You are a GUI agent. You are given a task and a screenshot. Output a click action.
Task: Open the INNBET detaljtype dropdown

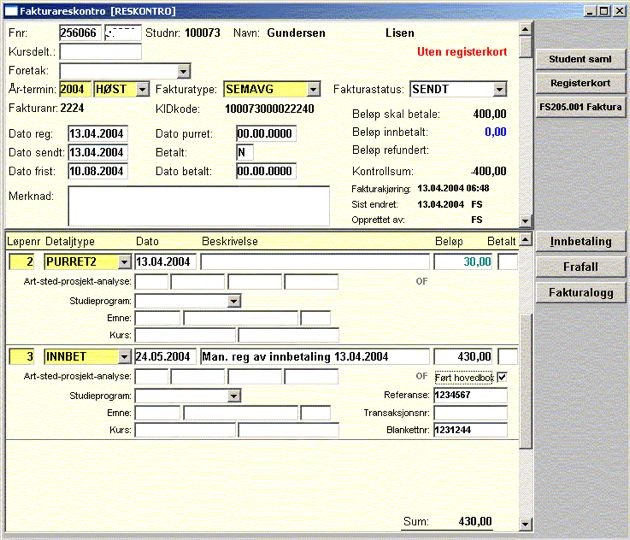[125, 356]
